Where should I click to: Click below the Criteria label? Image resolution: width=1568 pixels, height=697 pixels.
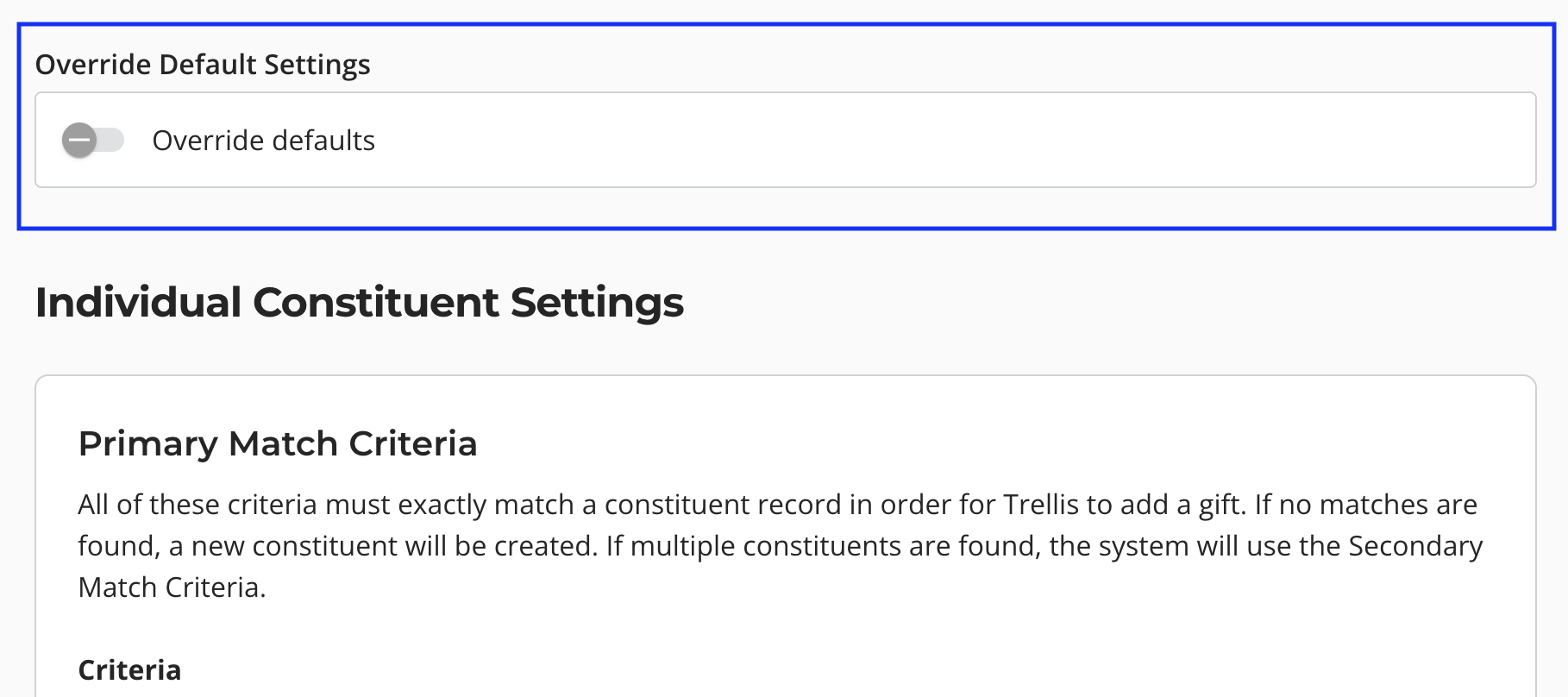tap(129, 690)
